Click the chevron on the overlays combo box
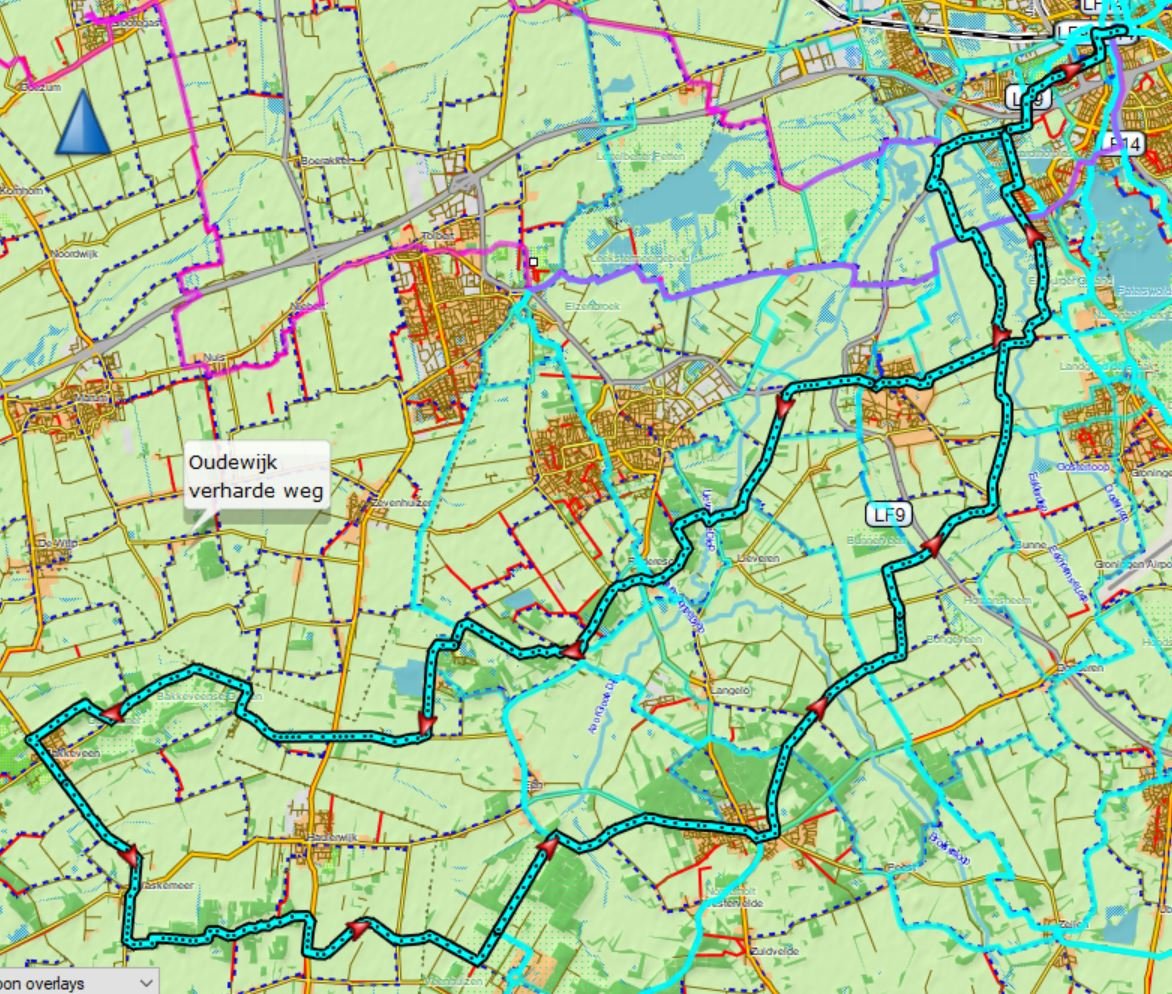1172x994 pixels. 147,983
